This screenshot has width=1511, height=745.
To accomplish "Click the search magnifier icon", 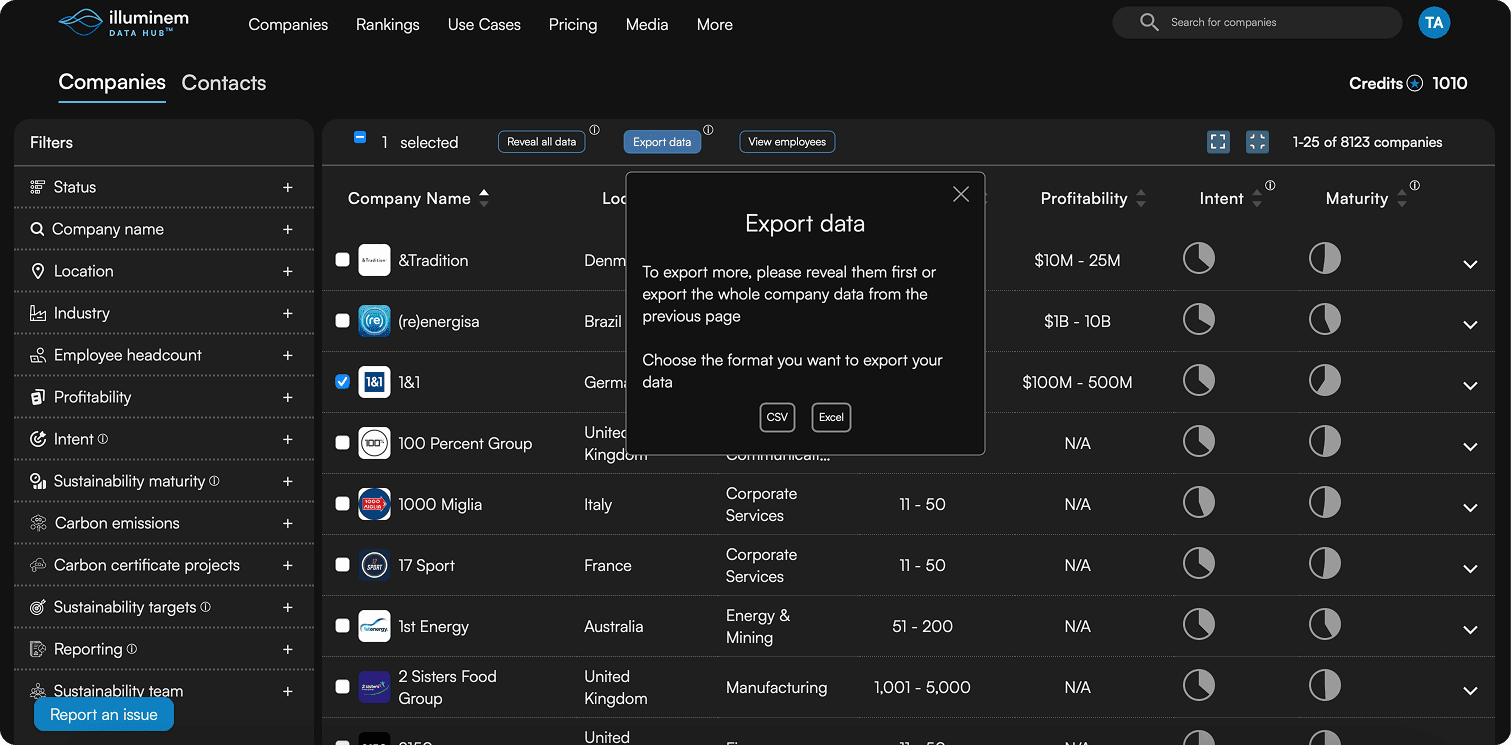I will (1149, 22).
